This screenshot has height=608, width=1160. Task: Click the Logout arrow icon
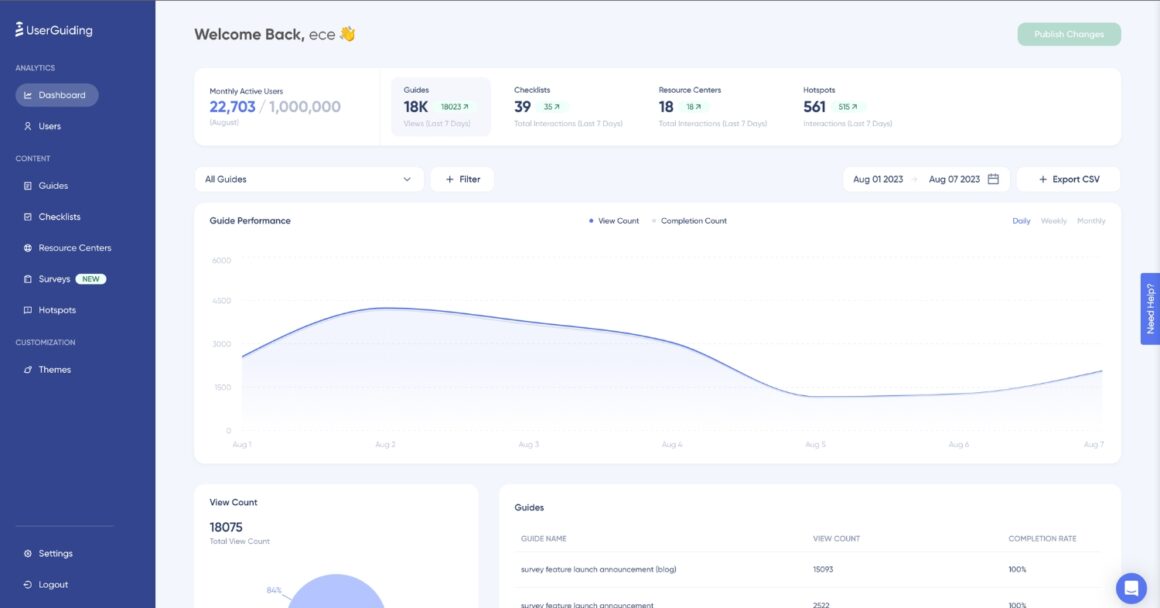(27, 584)
